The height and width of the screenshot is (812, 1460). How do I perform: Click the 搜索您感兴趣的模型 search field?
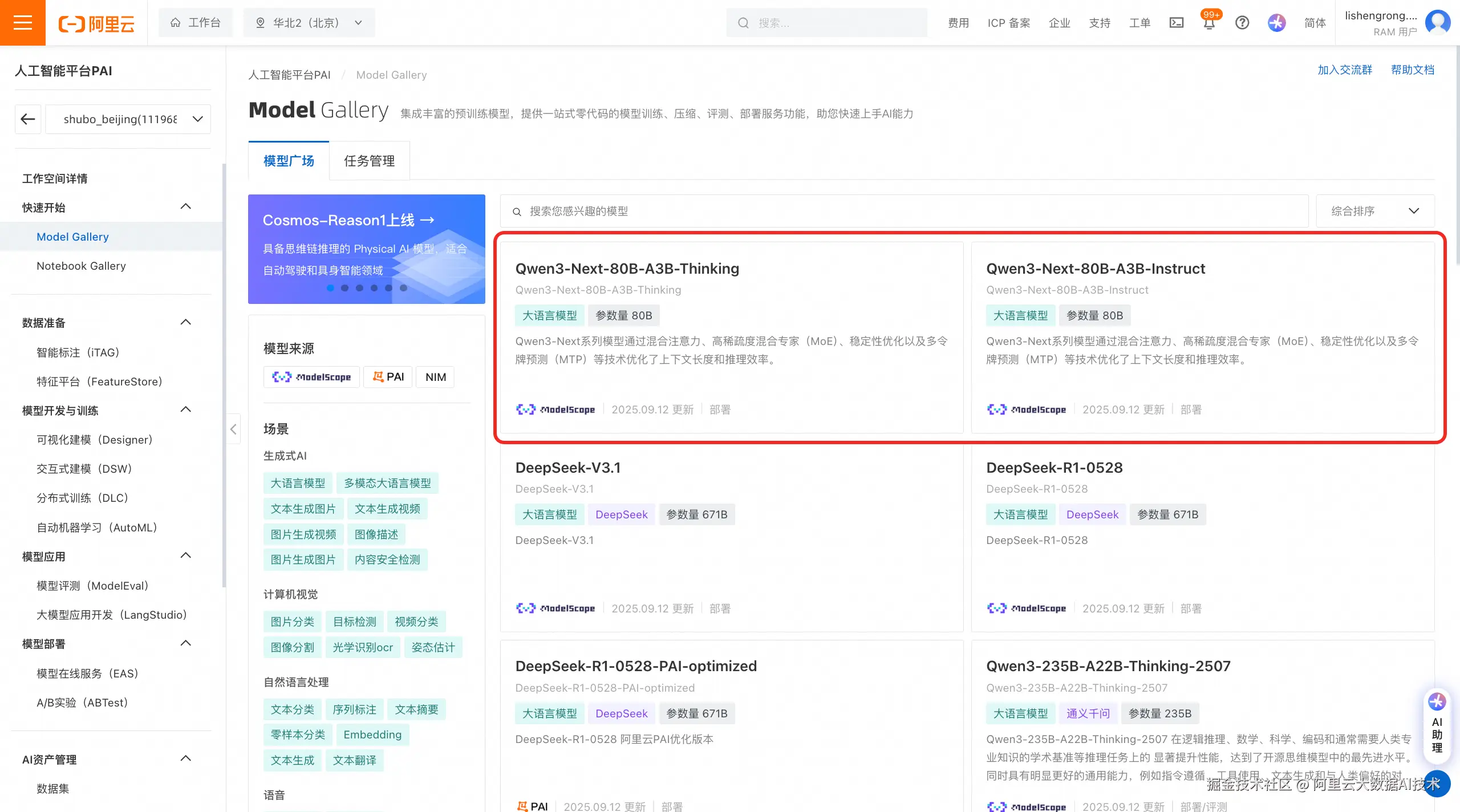click(905, 211)
